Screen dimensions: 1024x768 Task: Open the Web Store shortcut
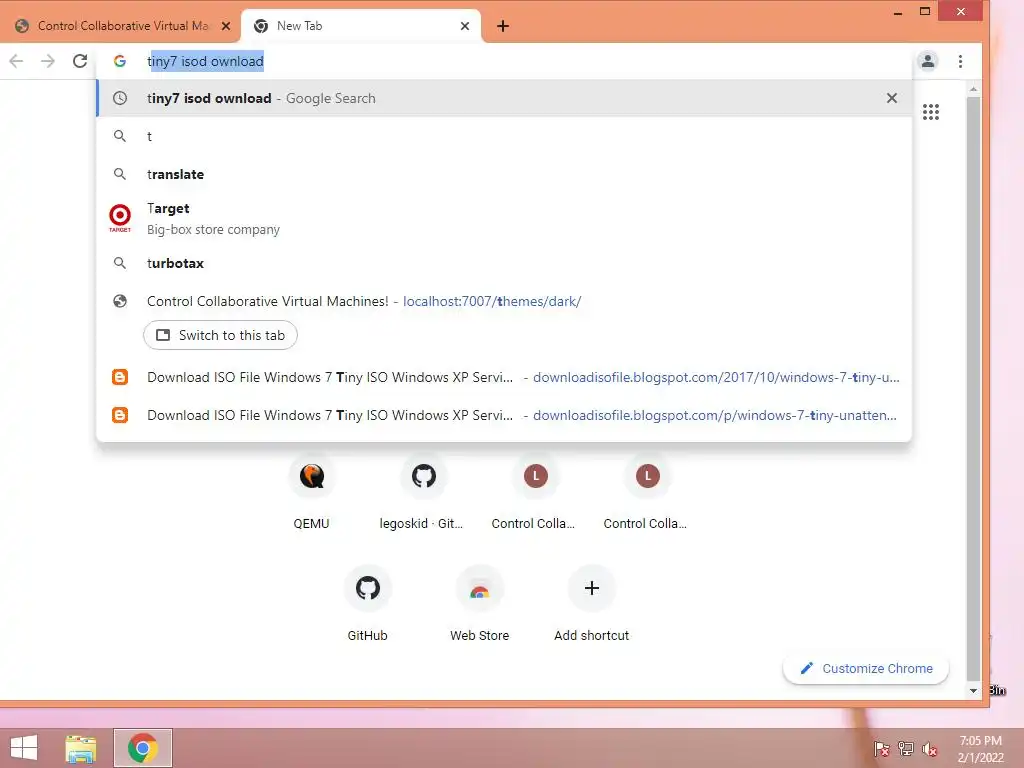479,605
